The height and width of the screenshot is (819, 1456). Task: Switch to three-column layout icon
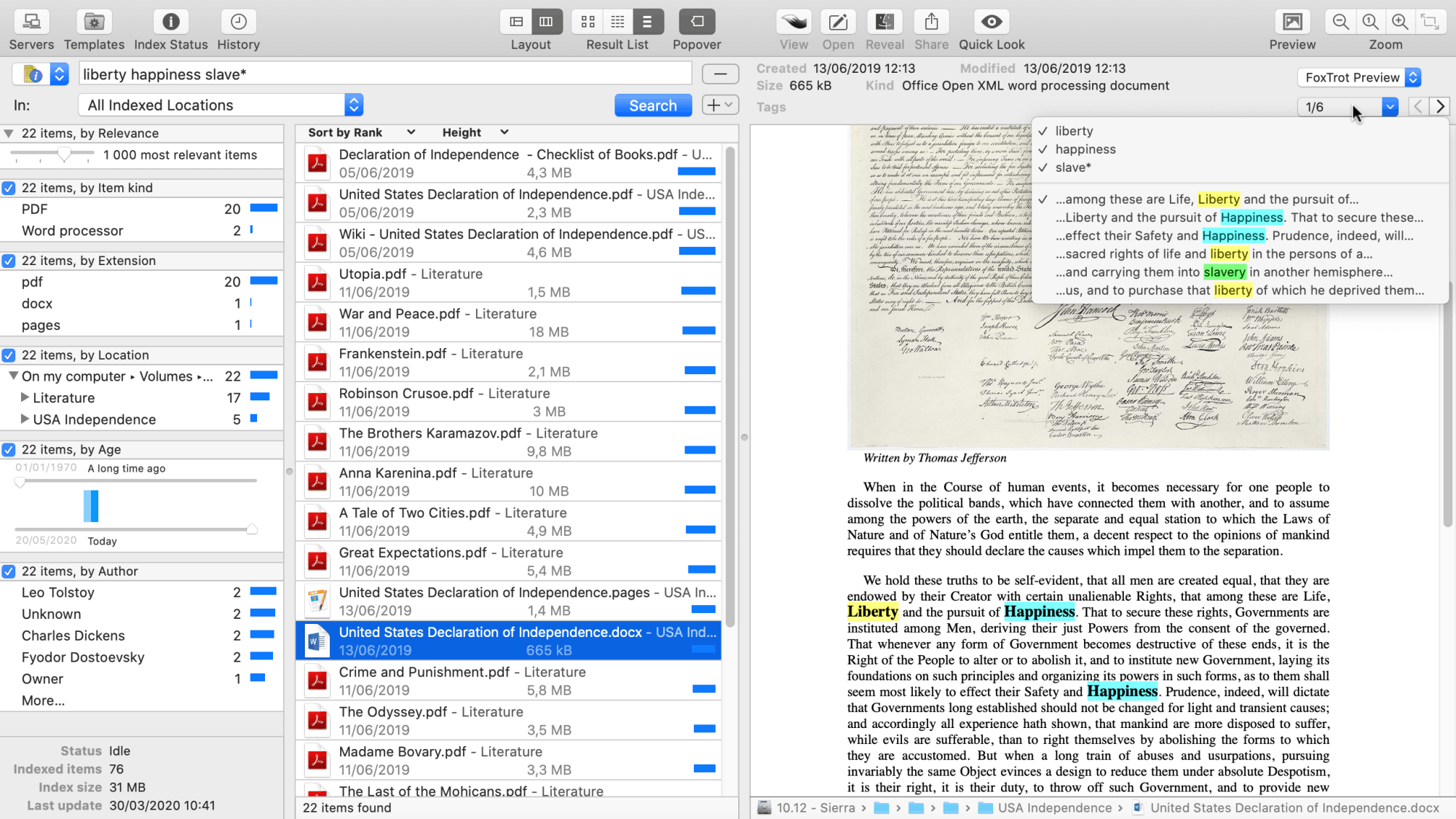point(546,22)
